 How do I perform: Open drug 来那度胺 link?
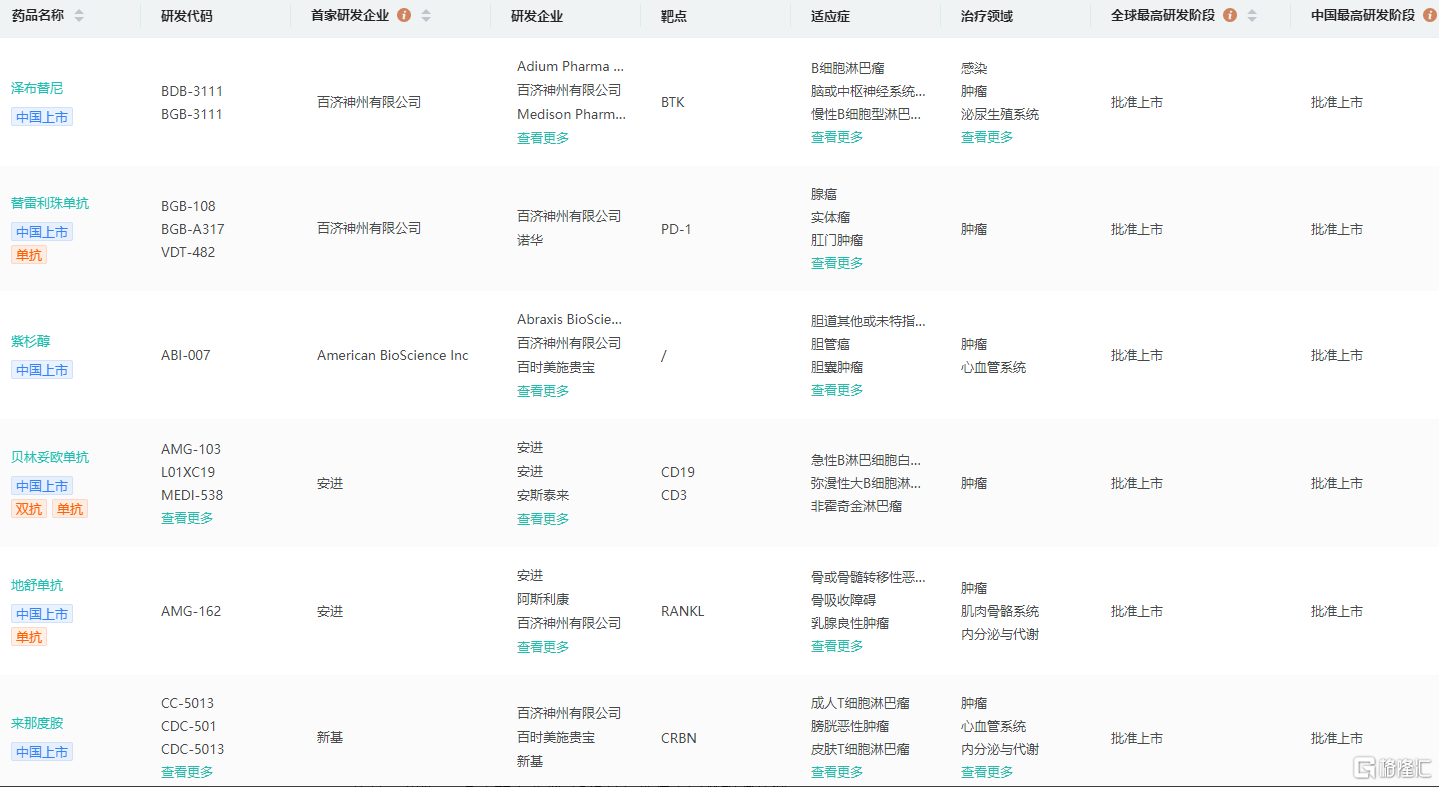(37, 723)
